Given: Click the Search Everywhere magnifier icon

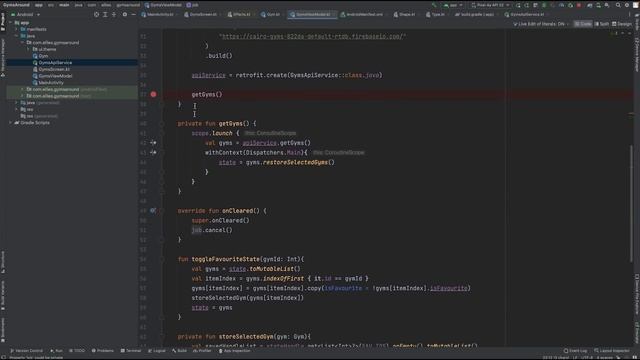Looking at the screenshot, I should [618, 5].
